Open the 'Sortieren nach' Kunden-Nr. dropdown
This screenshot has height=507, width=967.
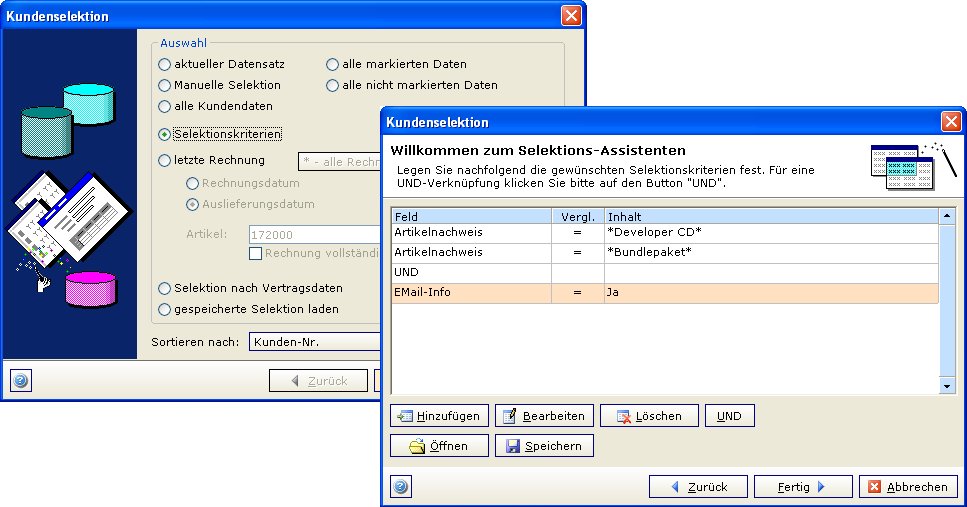[x=315, y=342]
